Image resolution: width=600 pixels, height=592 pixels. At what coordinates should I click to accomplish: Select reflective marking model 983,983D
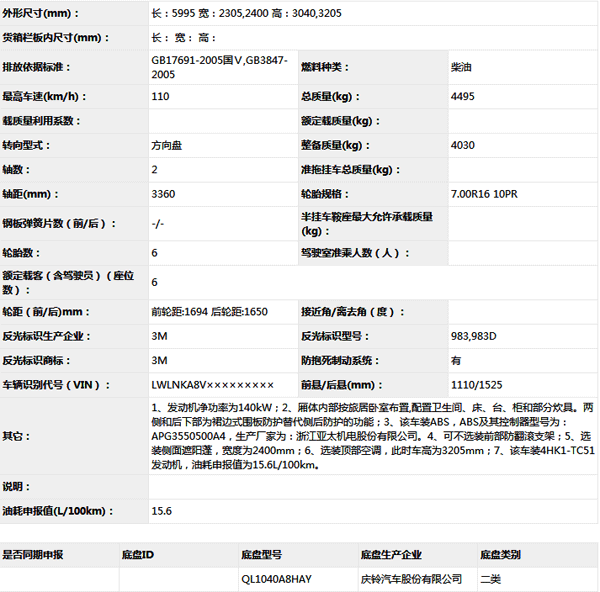(474, 336)
